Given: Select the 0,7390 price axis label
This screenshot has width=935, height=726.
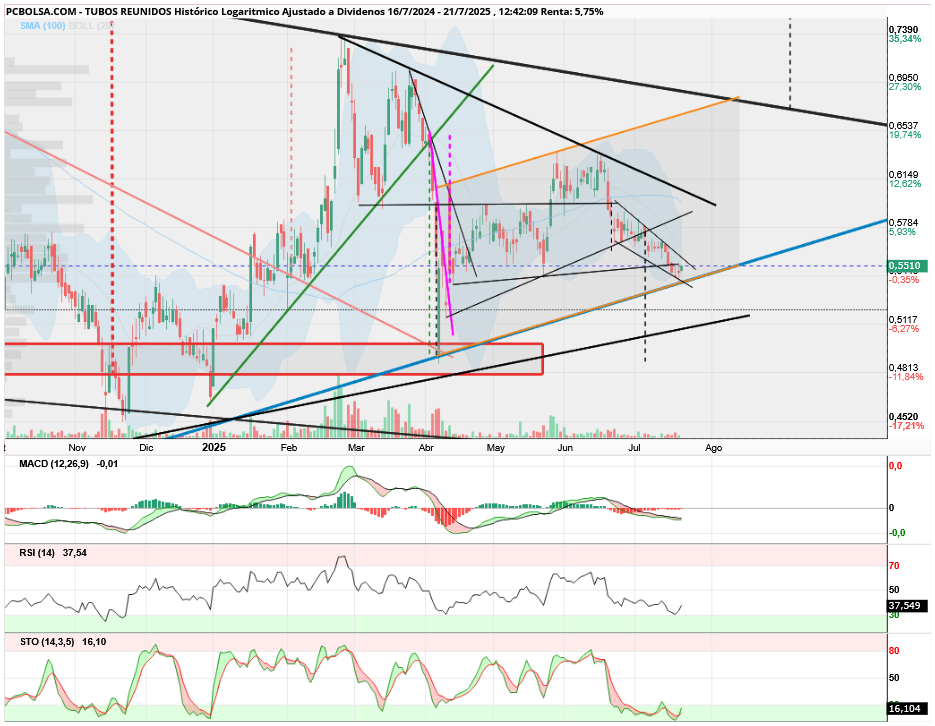Looking at the screenshot, I should pos(903,30).
